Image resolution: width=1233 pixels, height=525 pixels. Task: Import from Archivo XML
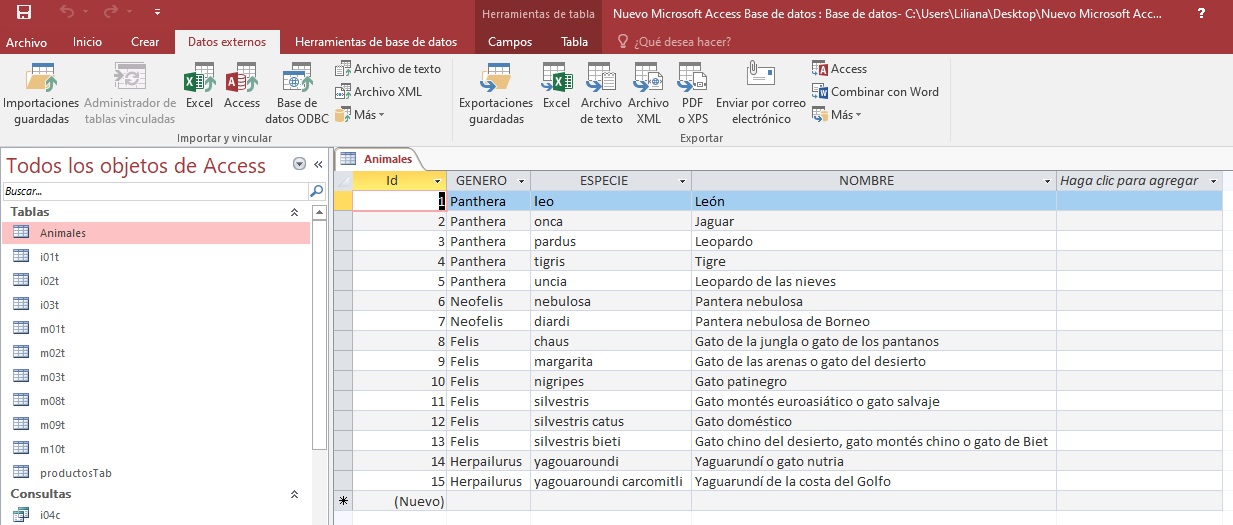[x=379, y=92]
